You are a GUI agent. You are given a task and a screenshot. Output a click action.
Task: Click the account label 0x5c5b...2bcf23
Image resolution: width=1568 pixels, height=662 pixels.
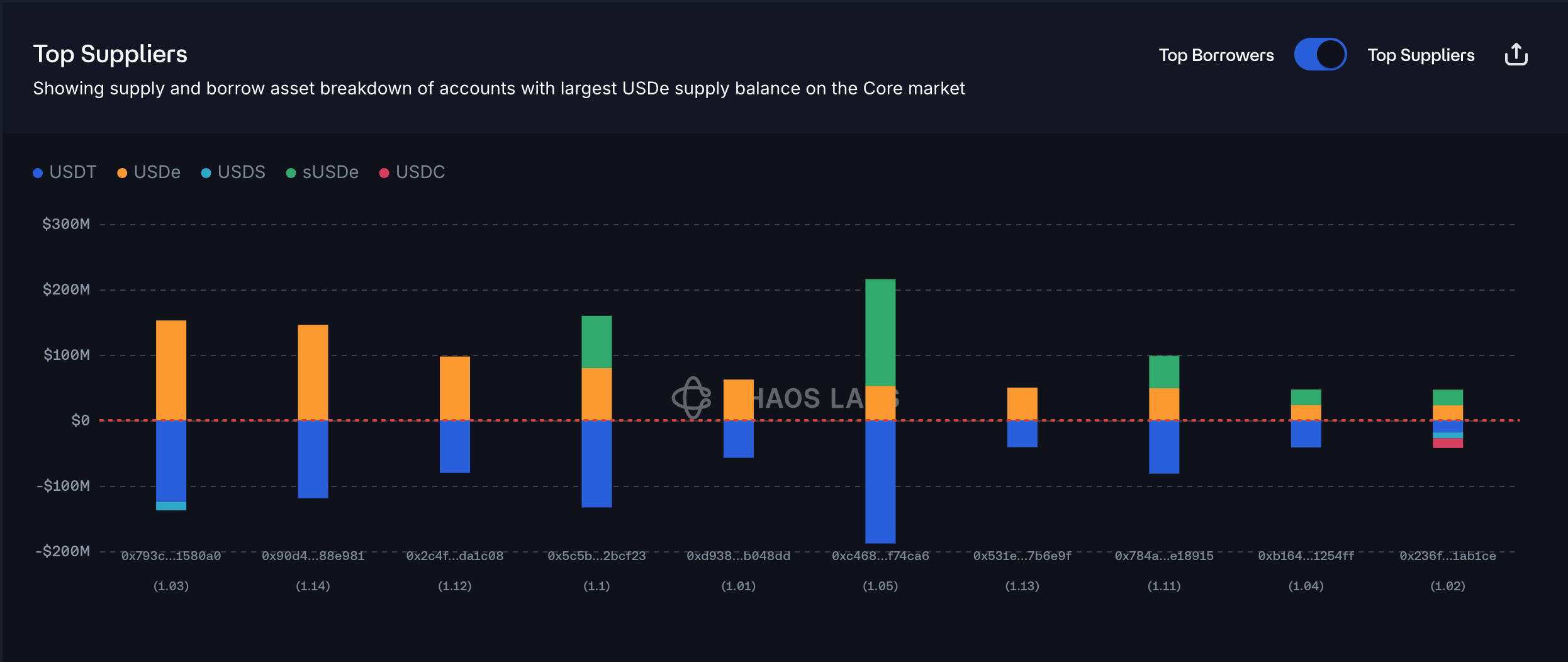click(x=596, y=556)
